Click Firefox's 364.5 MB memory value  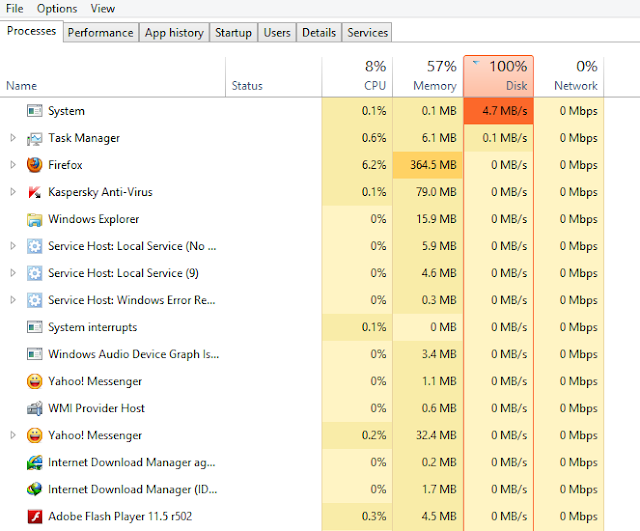tap(428, 165)
